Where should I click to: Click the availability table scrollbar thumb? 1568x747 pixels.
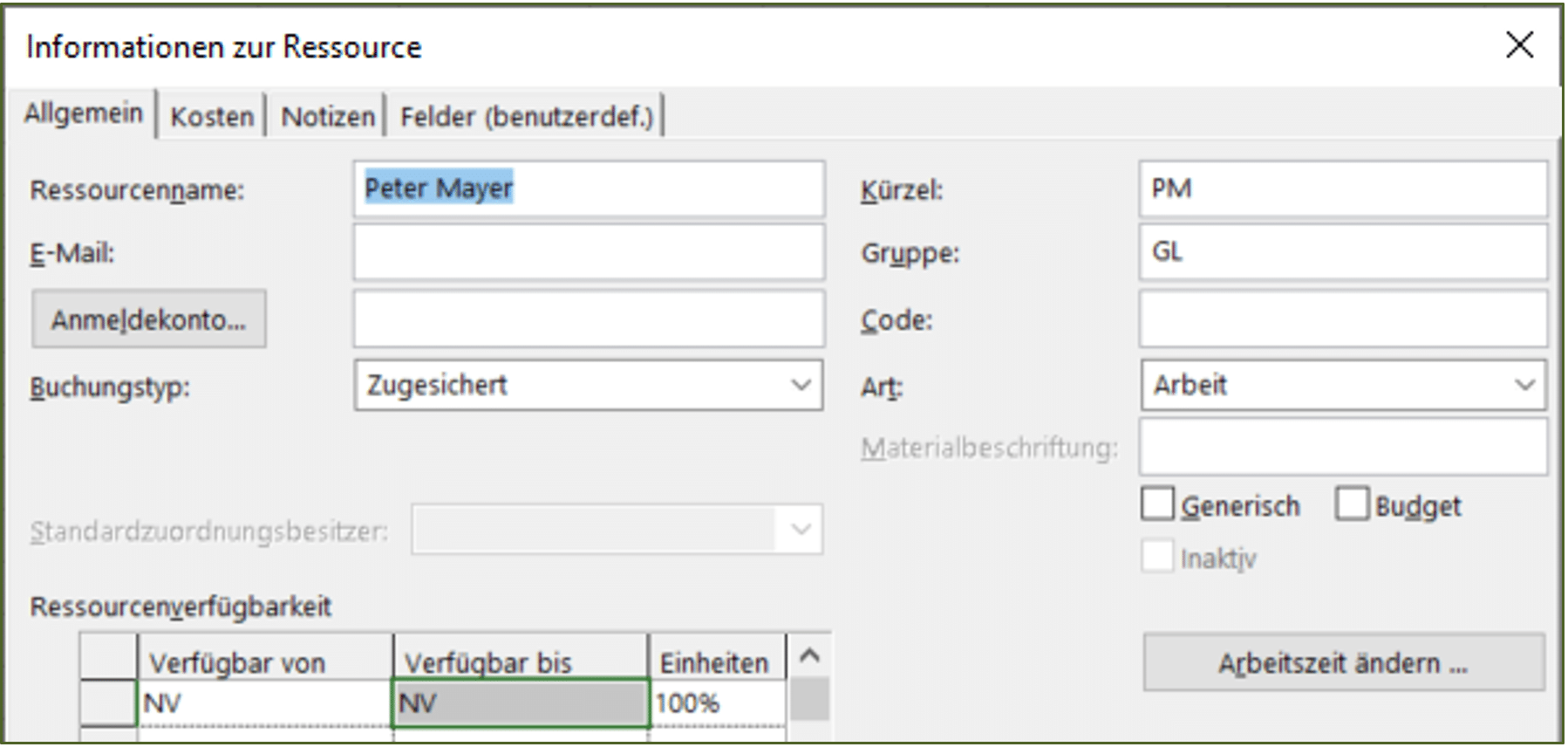coord(810,699)
